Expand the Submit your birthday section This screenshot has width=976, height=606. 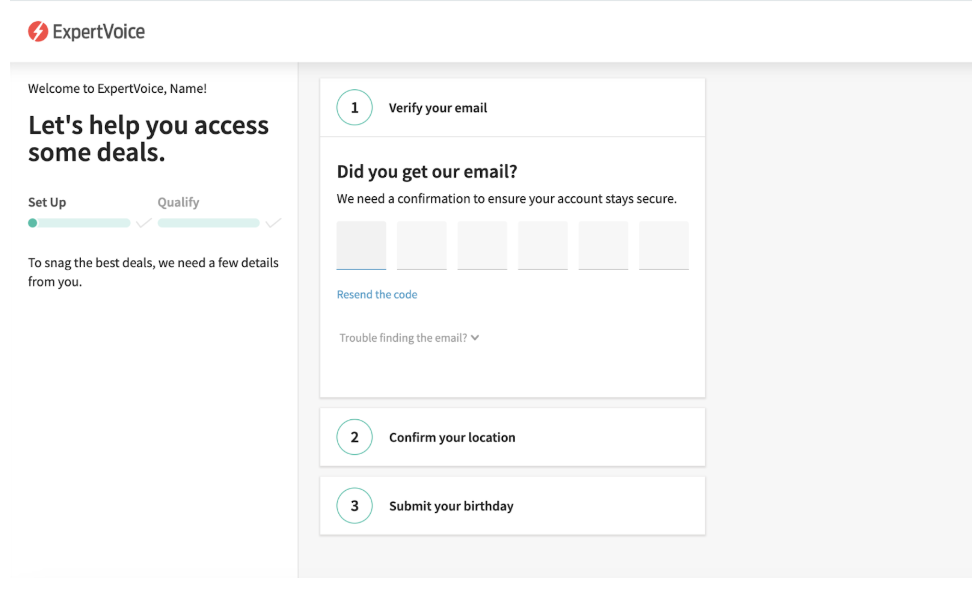[512, 506]
